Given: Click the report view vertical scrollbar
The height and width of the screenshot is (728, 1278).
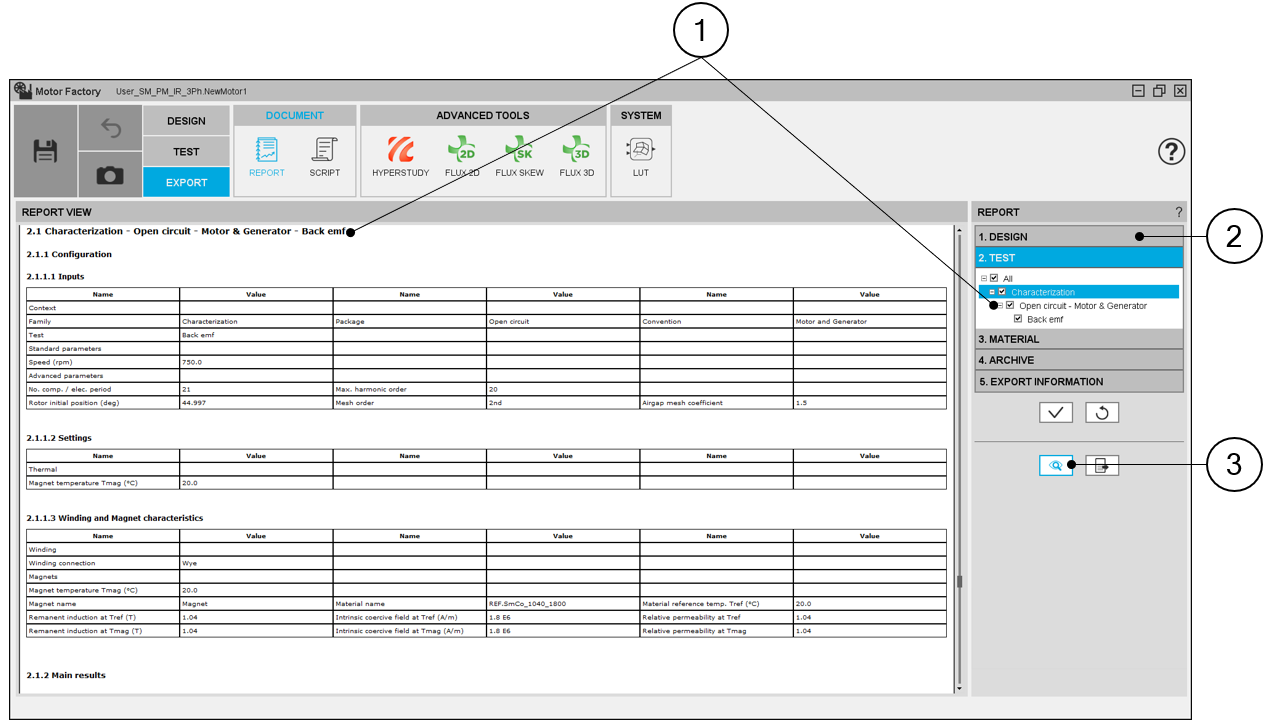Looking at the screenshot, I should click(x=959, y=581).
